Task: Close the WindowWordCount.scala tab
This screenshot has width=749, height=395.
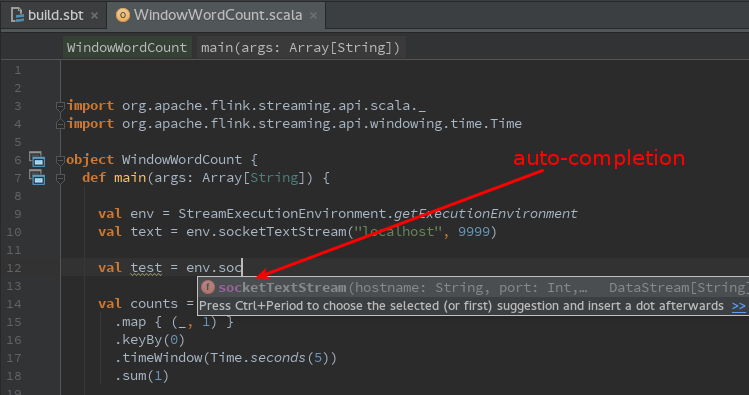Action: click(x=313, y=16)
